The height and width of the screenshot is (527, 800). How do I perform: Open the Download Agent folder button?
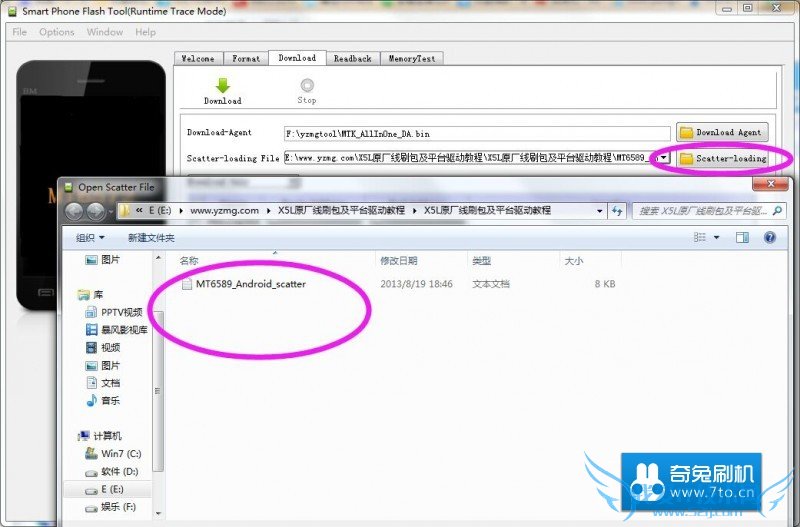(x=722, y=133)
